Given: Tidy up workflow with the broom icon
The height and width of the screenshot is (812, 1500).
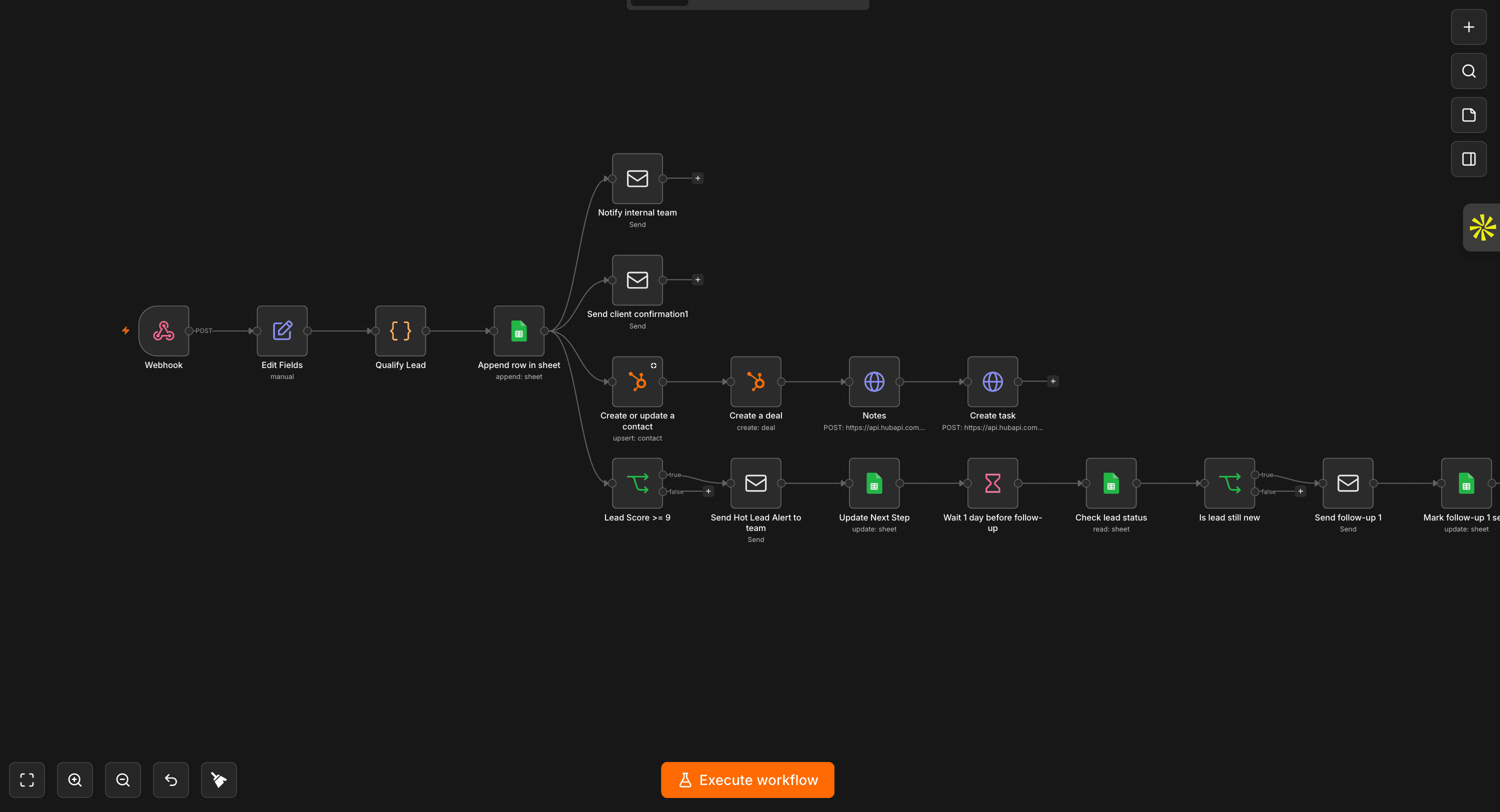Looking at the screenshot, I should click(218, 779).
